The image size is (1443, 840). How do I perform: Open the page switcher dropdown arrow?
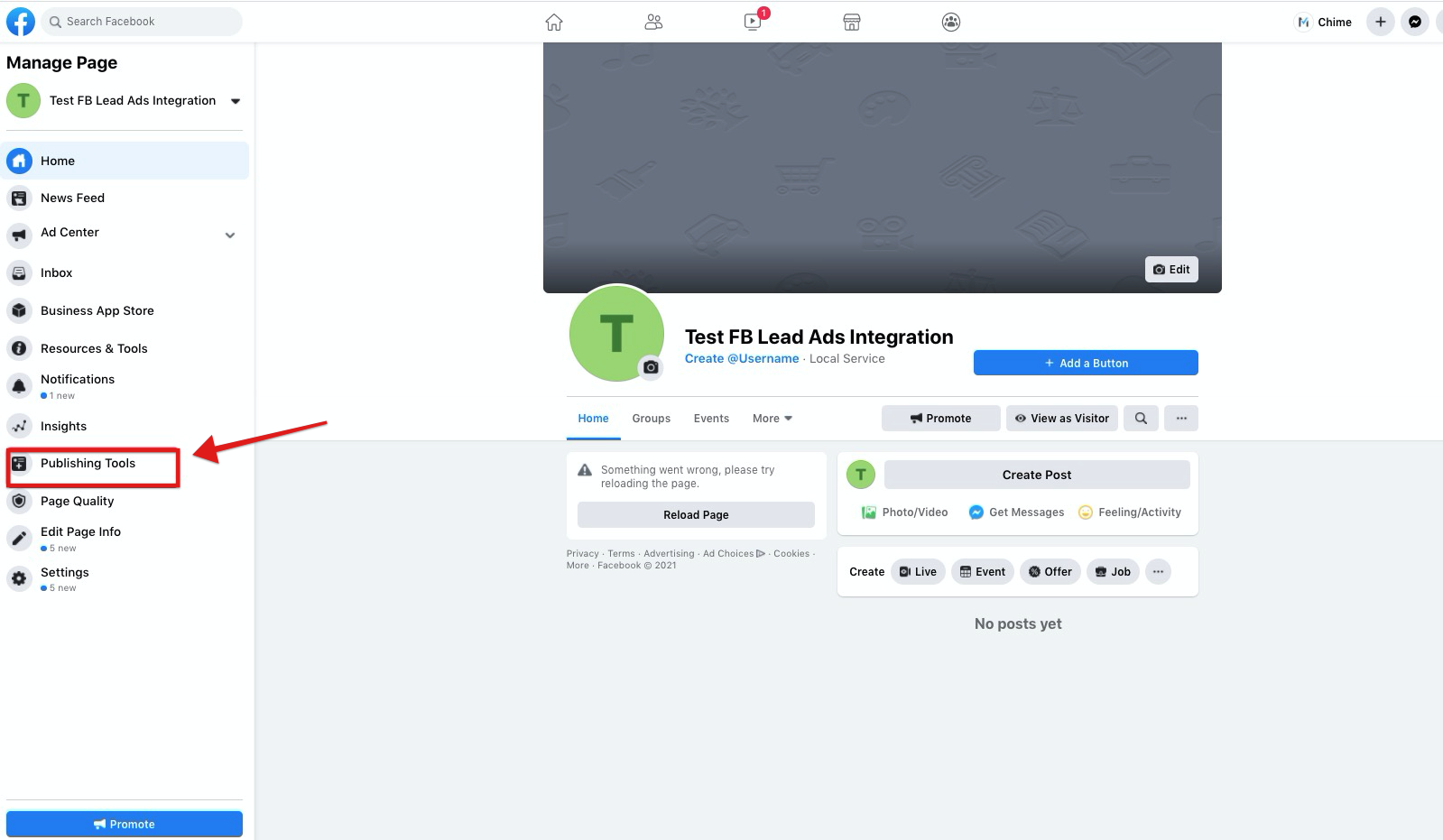click(236, 101)
